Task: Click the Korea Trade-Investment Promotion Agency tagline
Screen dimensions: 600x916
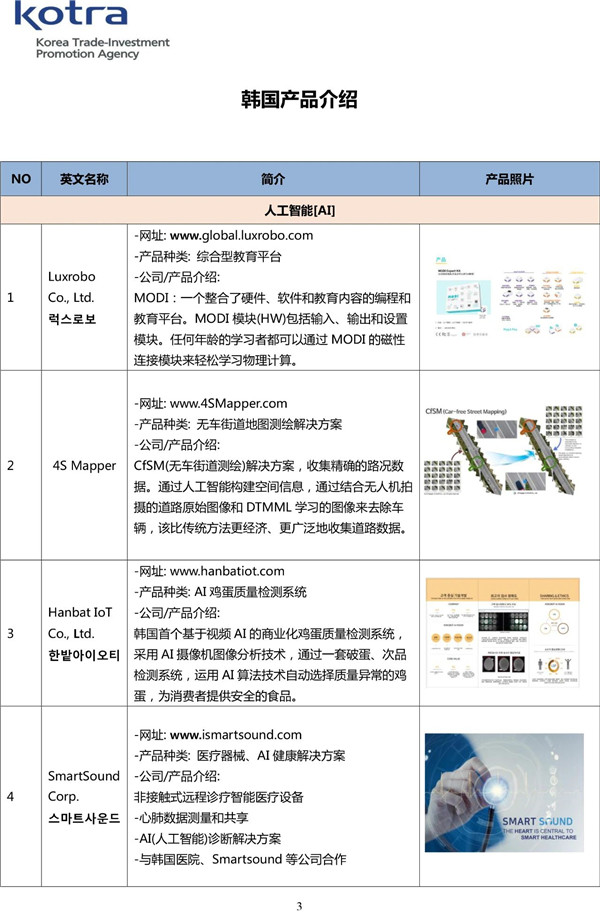Action: 102,48
